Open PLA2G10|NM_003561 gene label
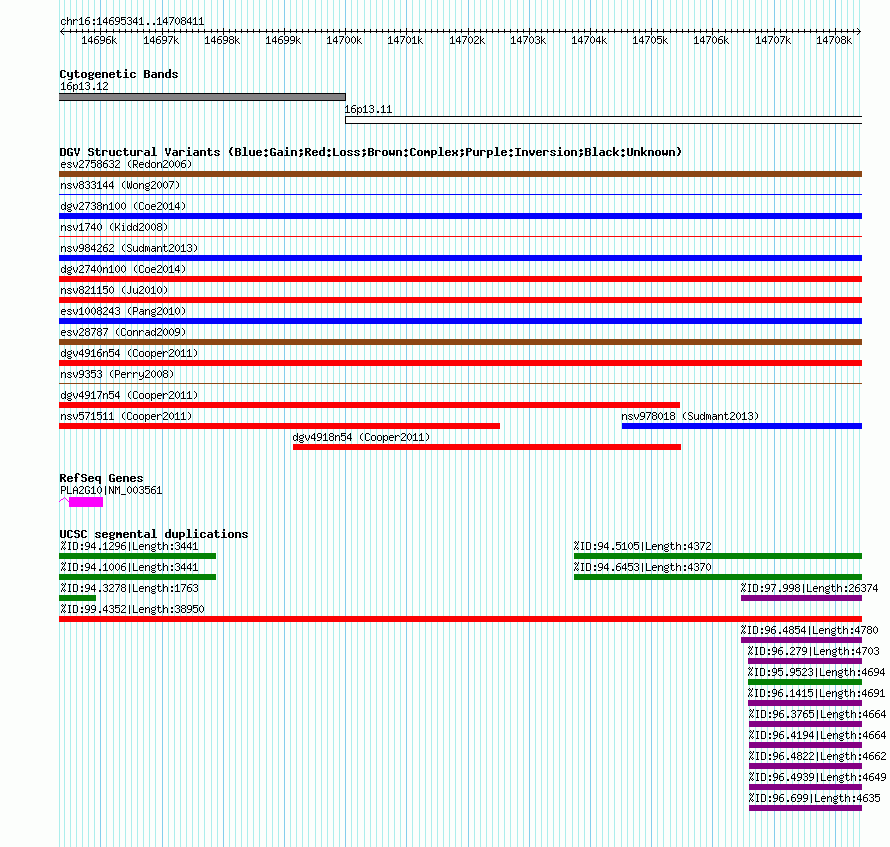This screenshot has height=847, width=890. pos(111,490)
